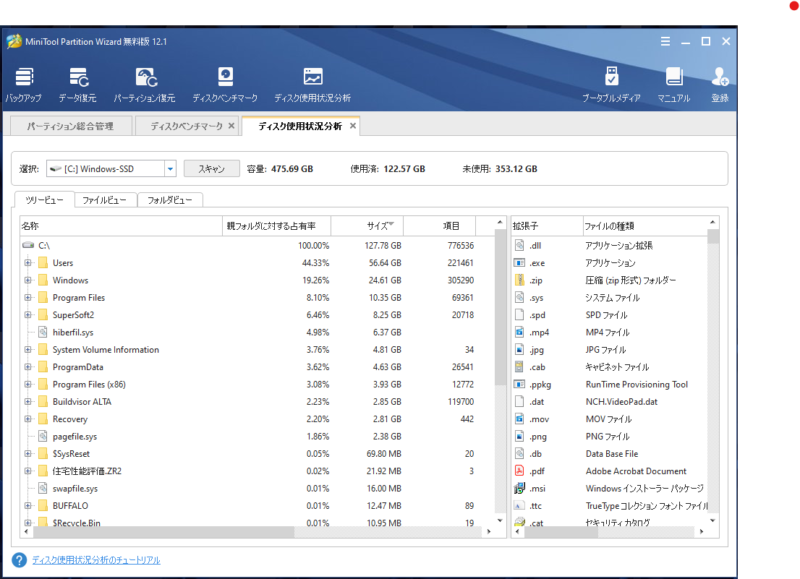Expand the Recovery folder node
The height and width of the screenshot is (579, 800).
coord(28,419)
